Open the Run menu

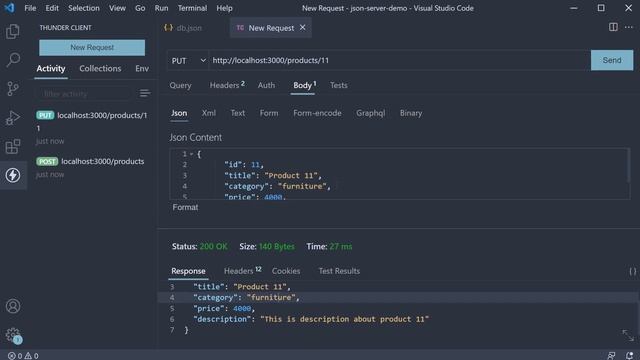161,8
